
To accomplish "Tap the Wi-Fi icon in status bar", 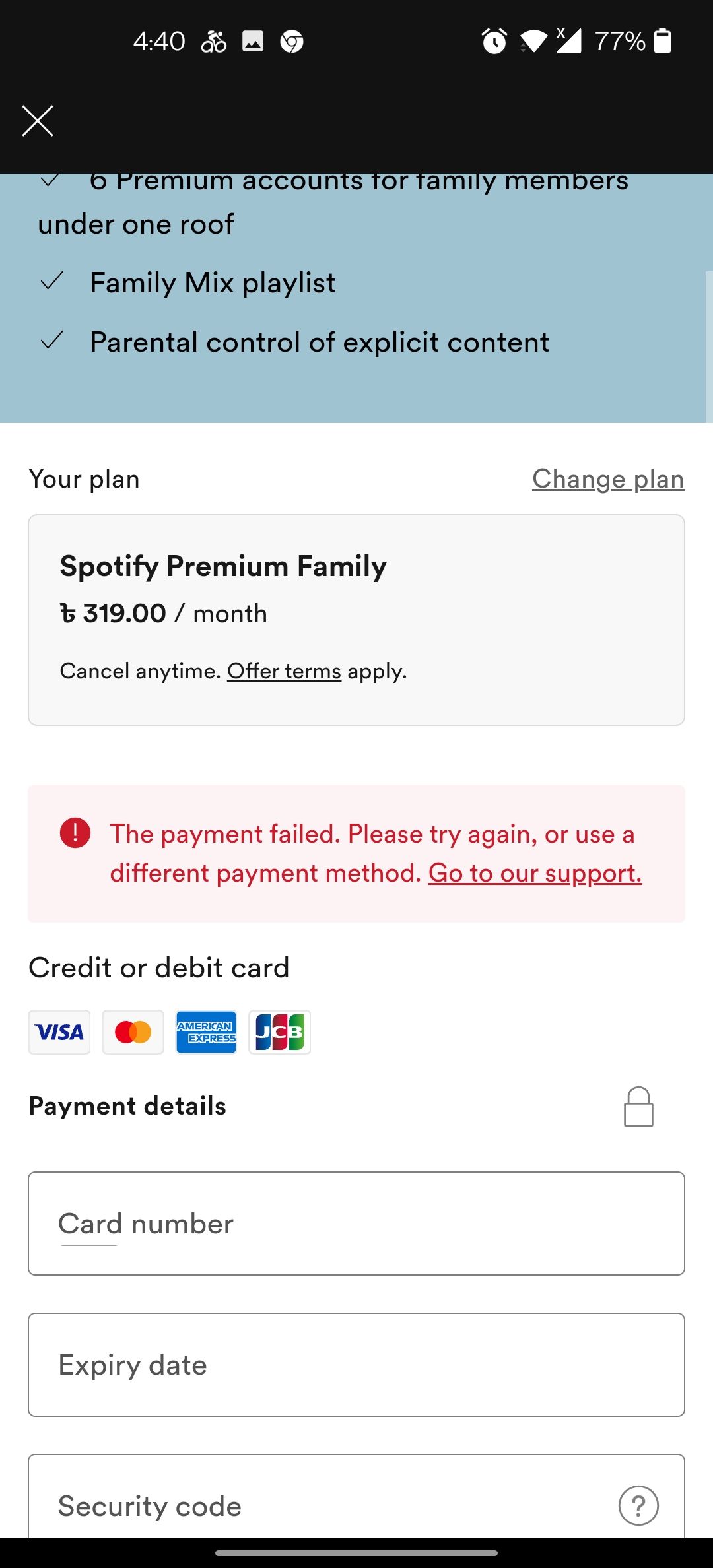I will pyautogui.click(x=533, y=41).
